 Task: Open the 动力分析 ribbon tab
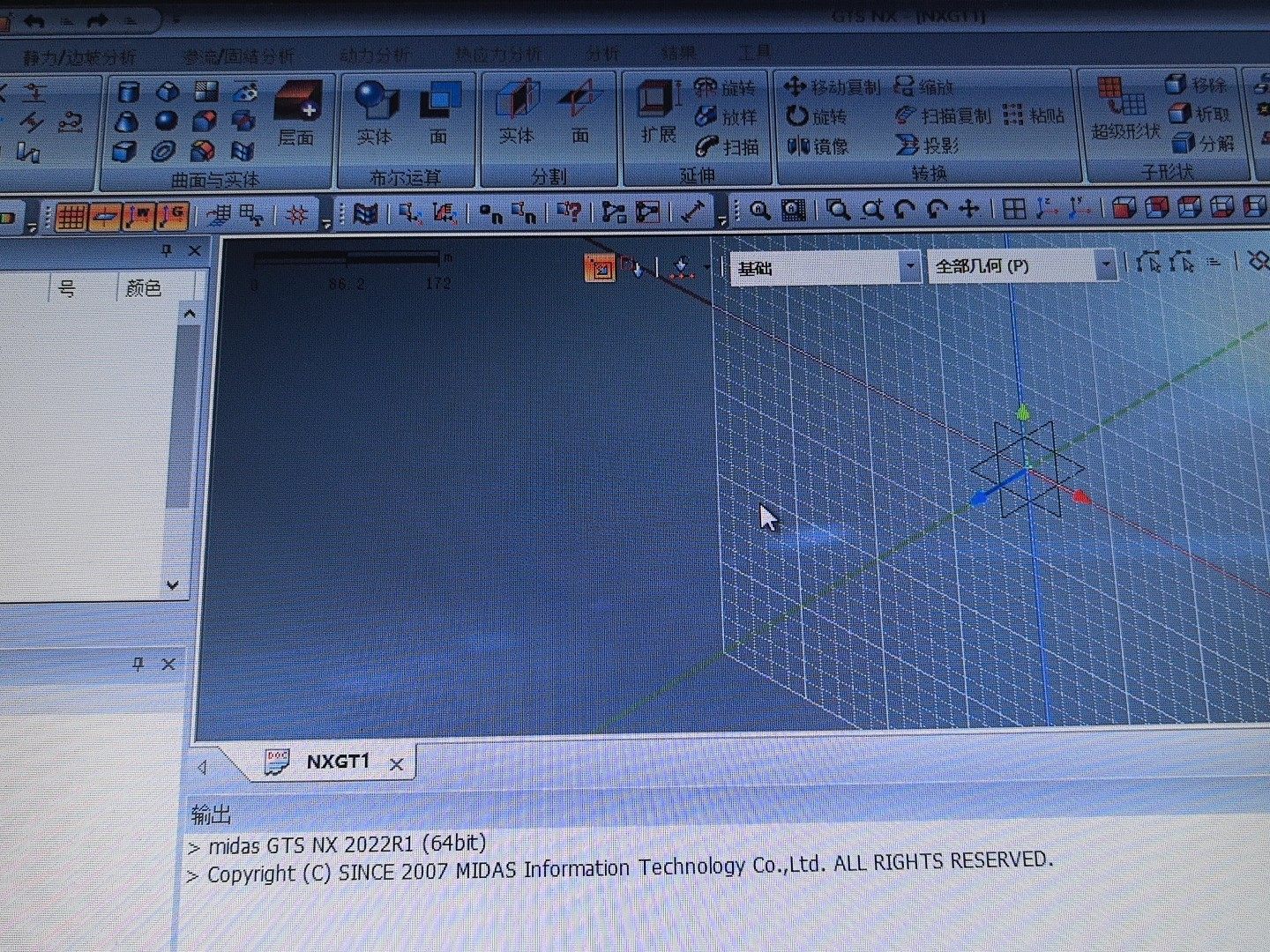(375, 55)
